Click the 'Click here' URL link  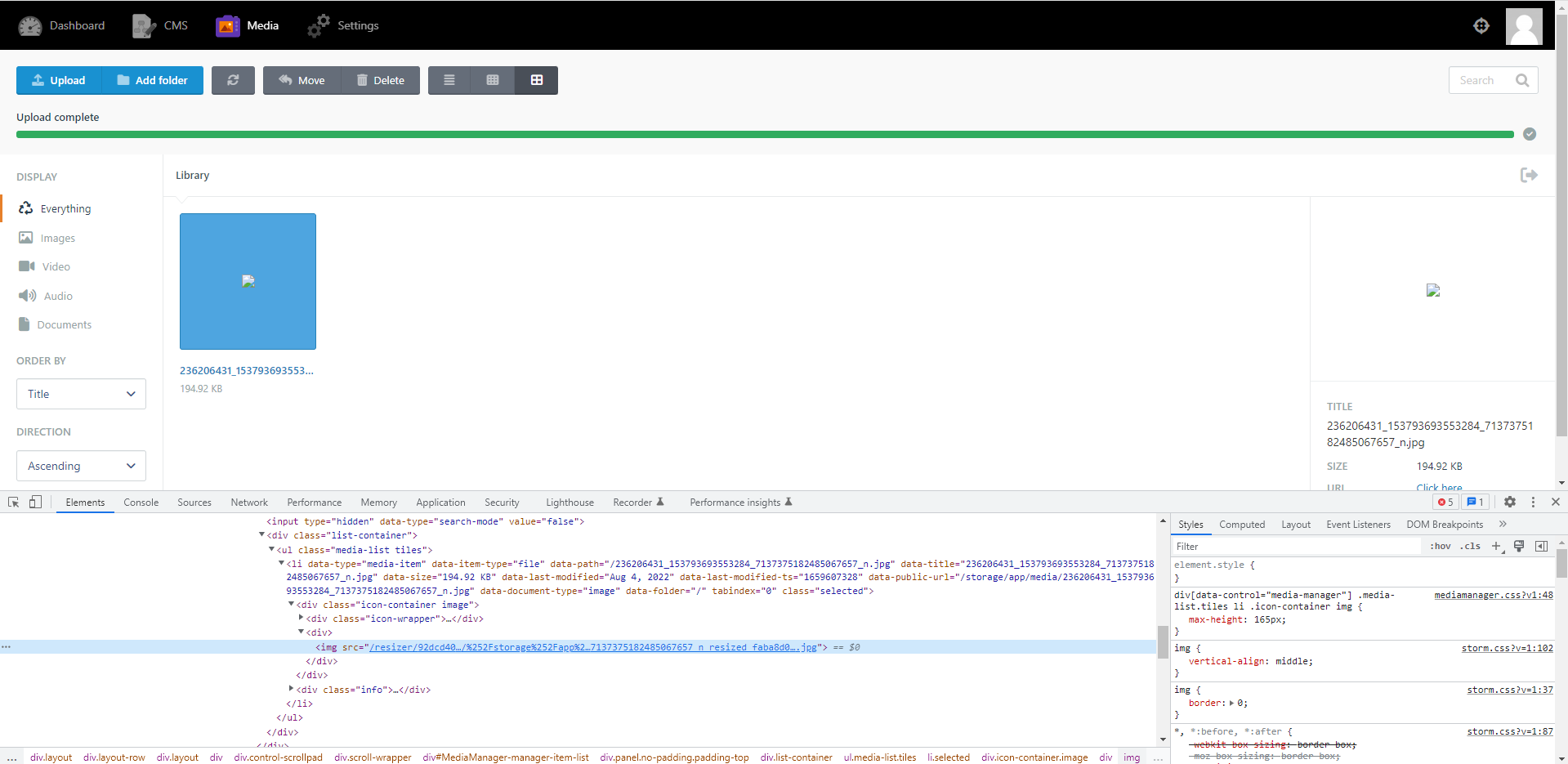(x=1440, y=487)
